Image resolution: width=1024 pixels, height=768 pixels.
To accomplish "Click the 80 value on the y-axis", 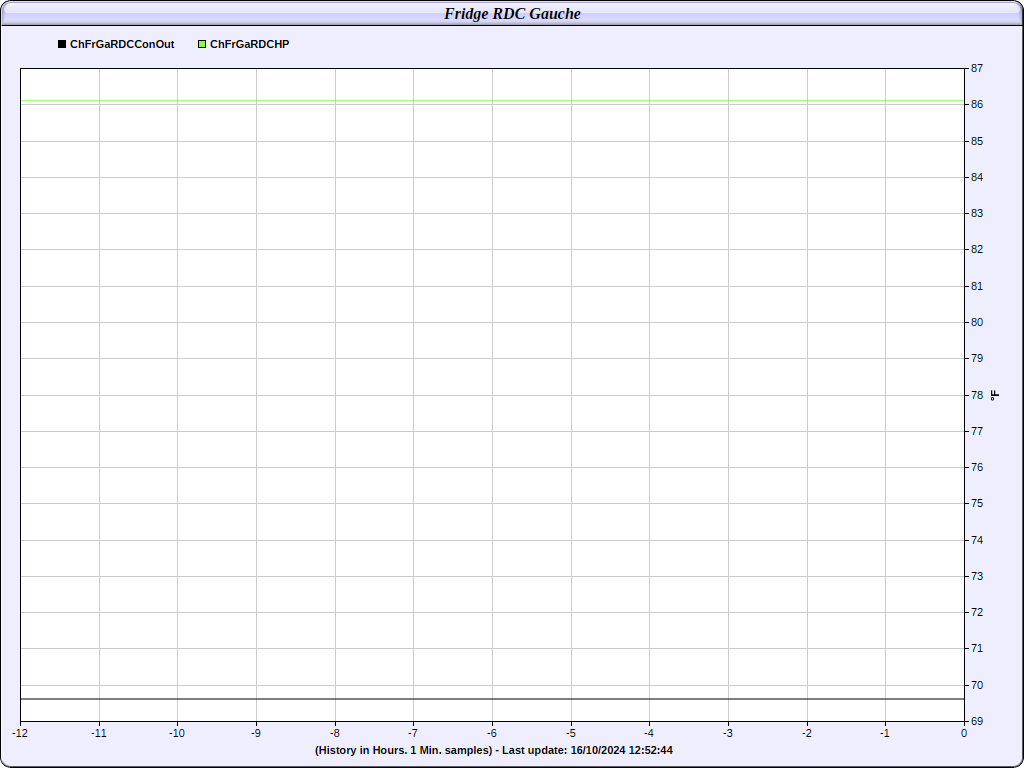I will (976, 322).
